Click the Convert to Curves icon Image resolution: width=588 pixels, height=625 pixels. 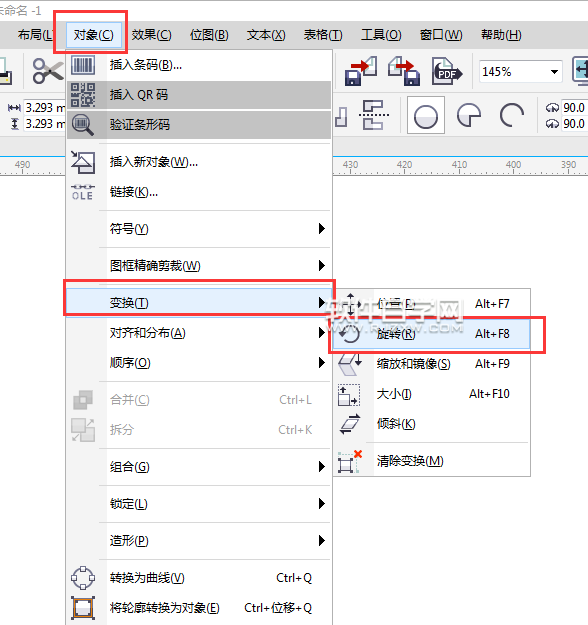(x=83, y=578)
